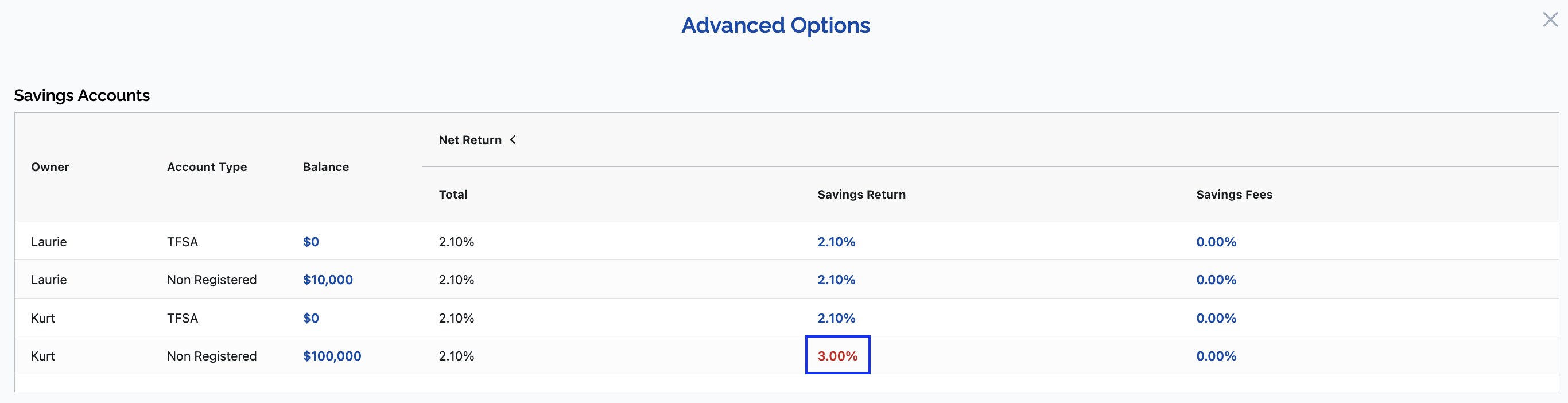Click the Balance column header
This screenshot has height=403, width=1568.
click(x=325, y=167)
